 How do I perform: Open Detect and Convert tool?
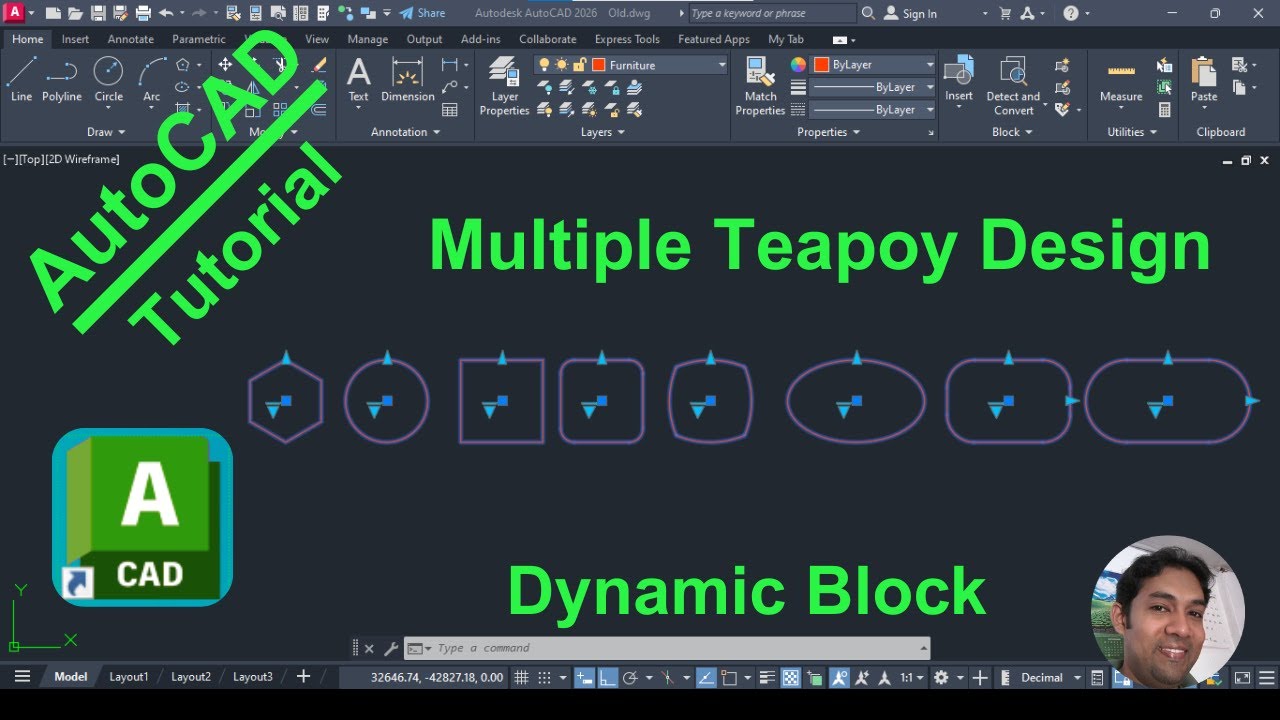click(1013, 86)
